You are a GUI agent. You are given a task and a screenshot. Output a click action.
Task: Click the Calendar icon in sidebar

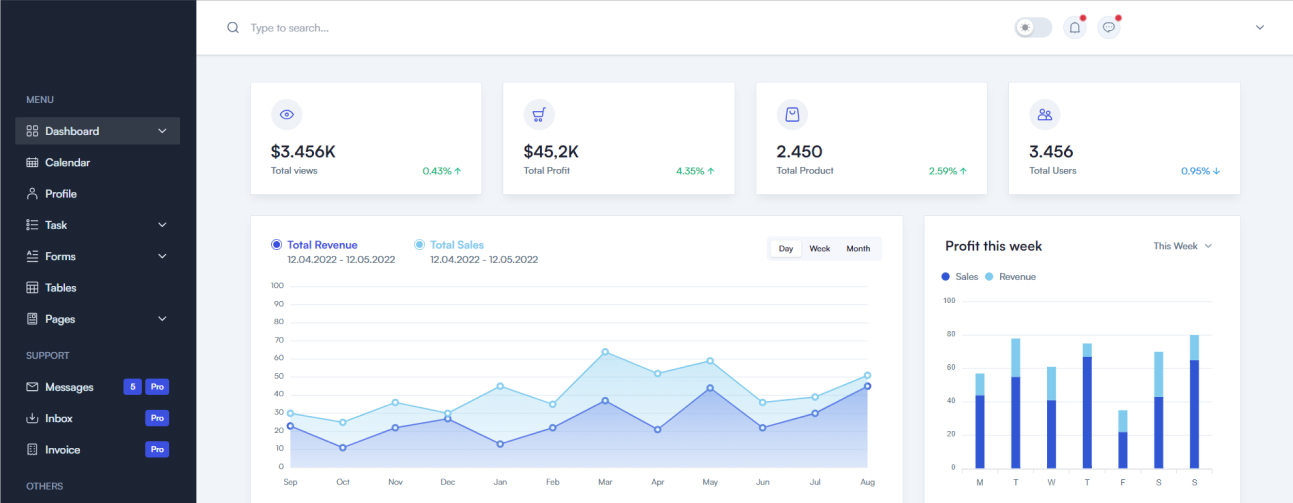click(32, 163)
